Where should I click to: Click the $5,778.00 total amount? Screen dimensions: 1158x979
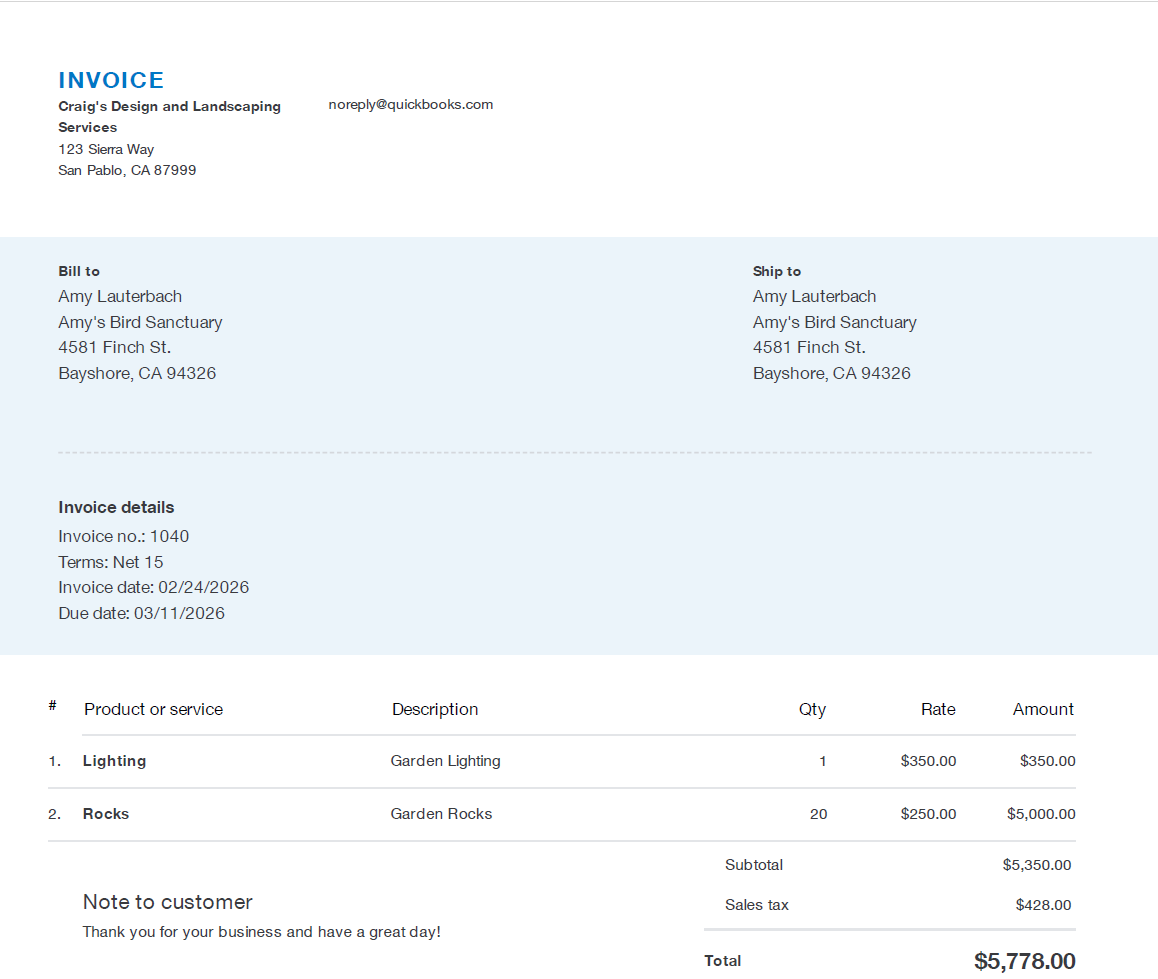coord(1024,961)
